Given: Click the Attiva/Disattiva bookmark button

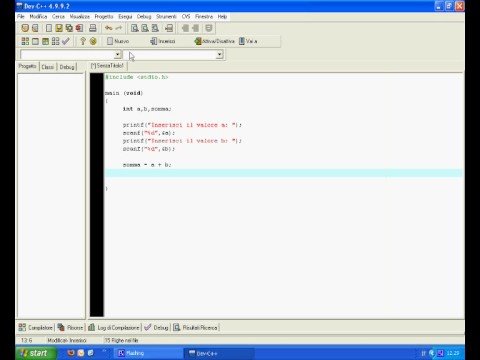Looking at the screenshot, I should [215, 41].
